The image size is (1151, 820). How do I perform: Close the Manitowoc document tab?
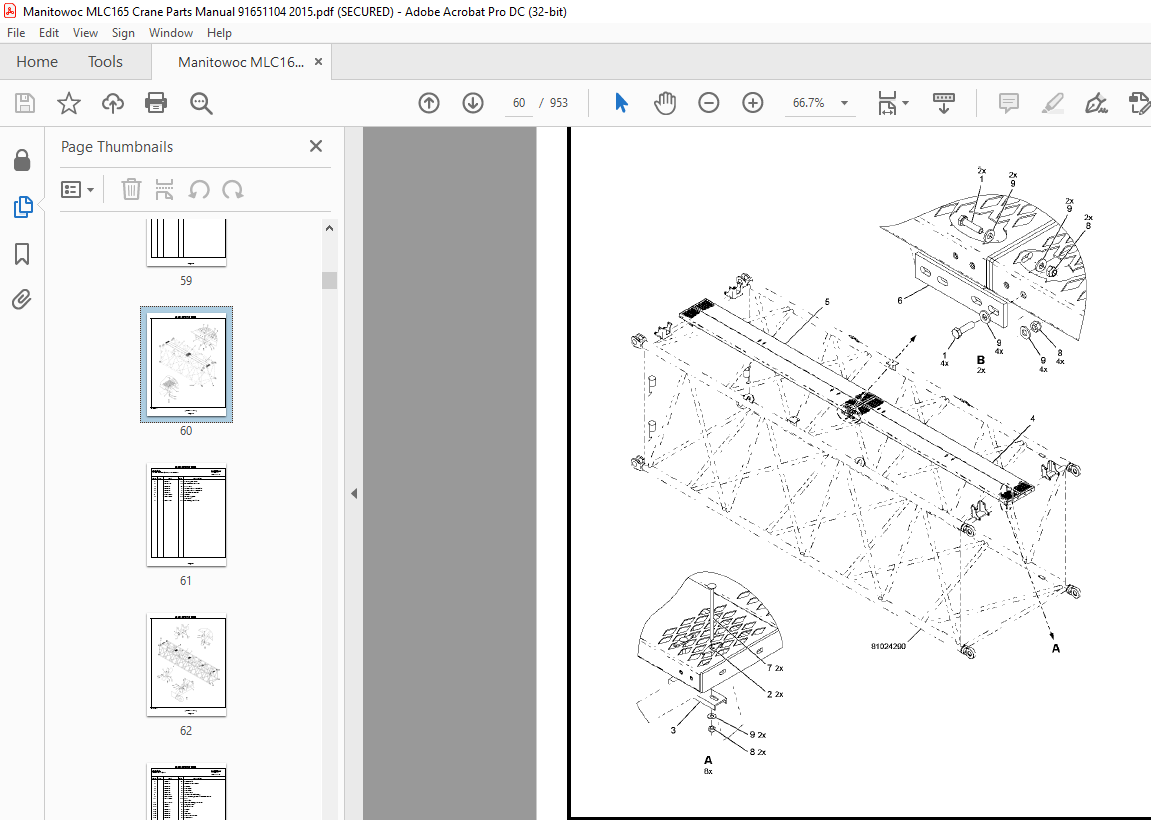point(319,62)
